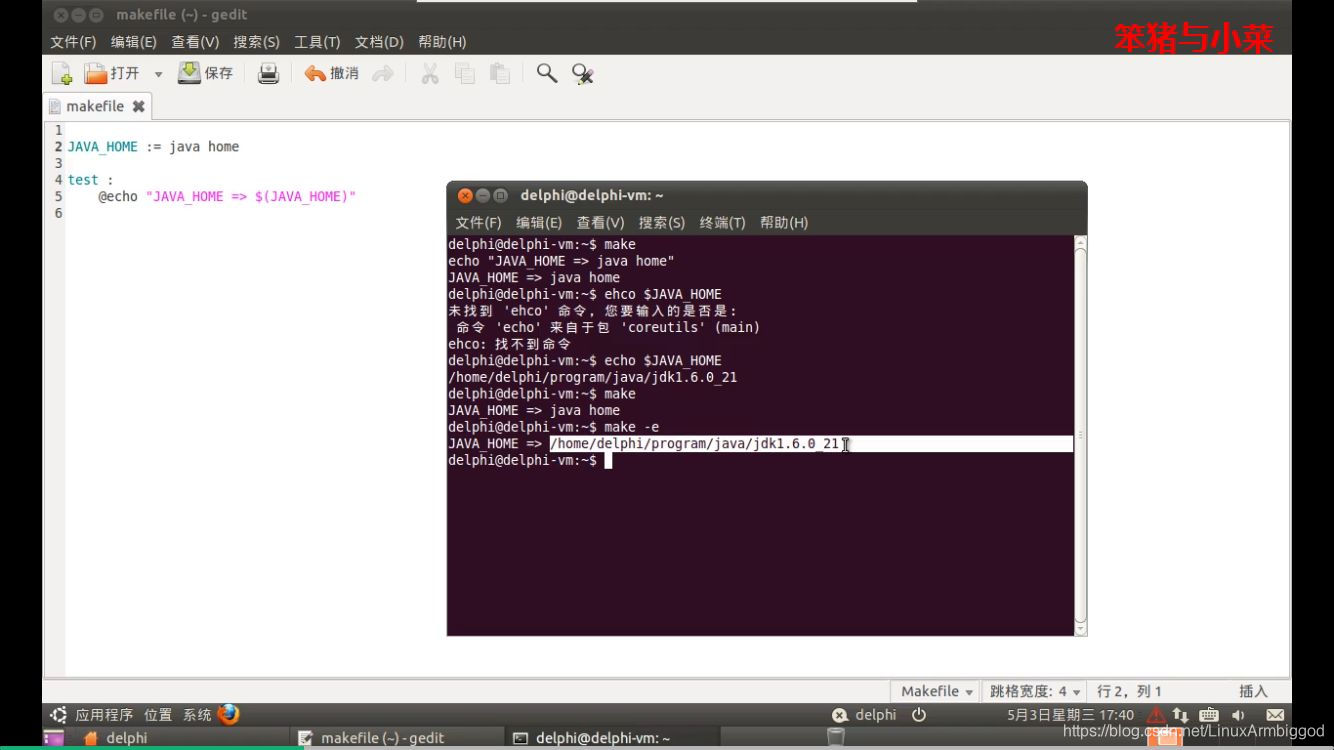Click the Redo arrow icon

[381, 73]
